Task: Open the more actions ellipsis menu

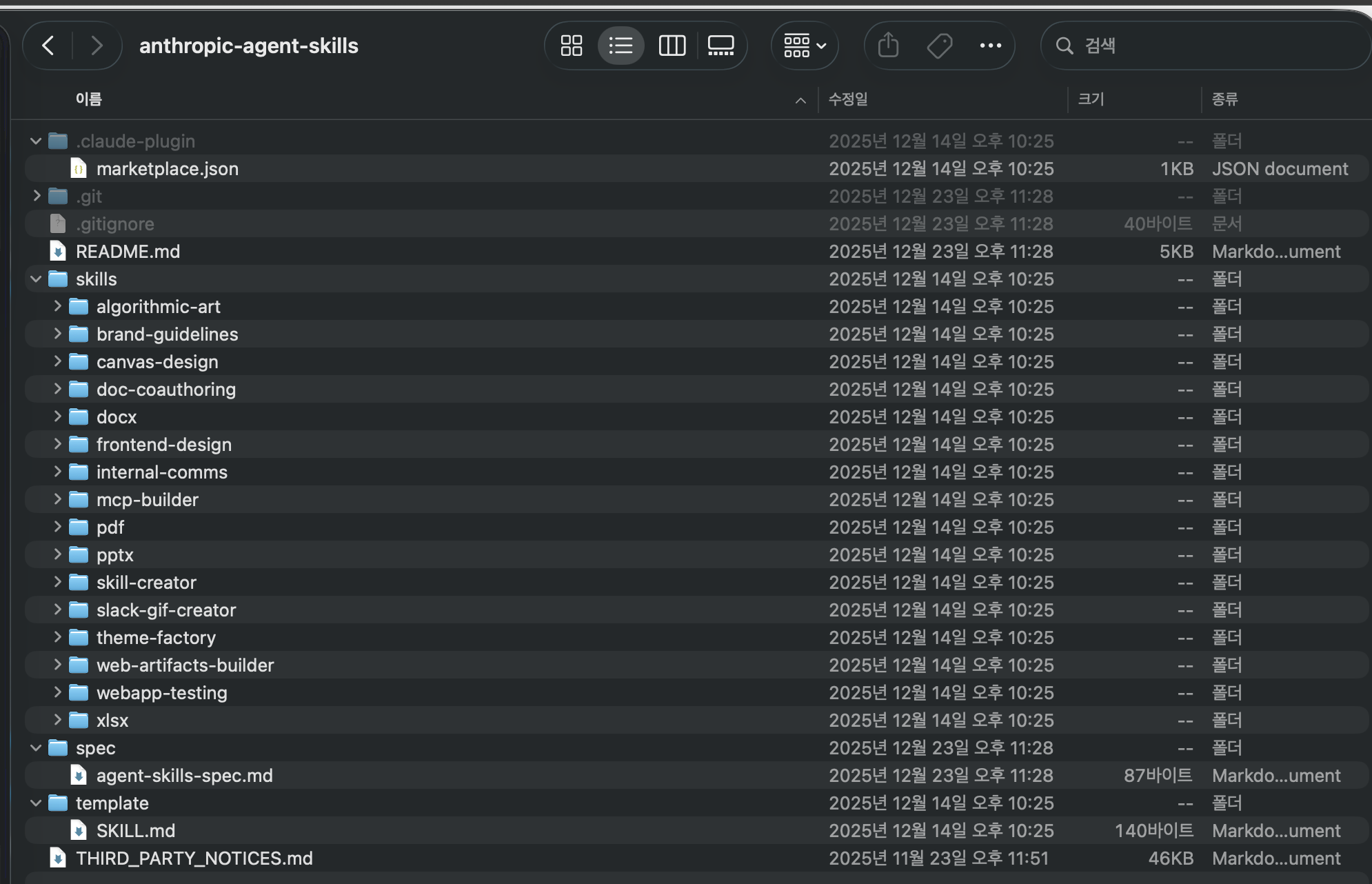Action: tap(991, 46)
